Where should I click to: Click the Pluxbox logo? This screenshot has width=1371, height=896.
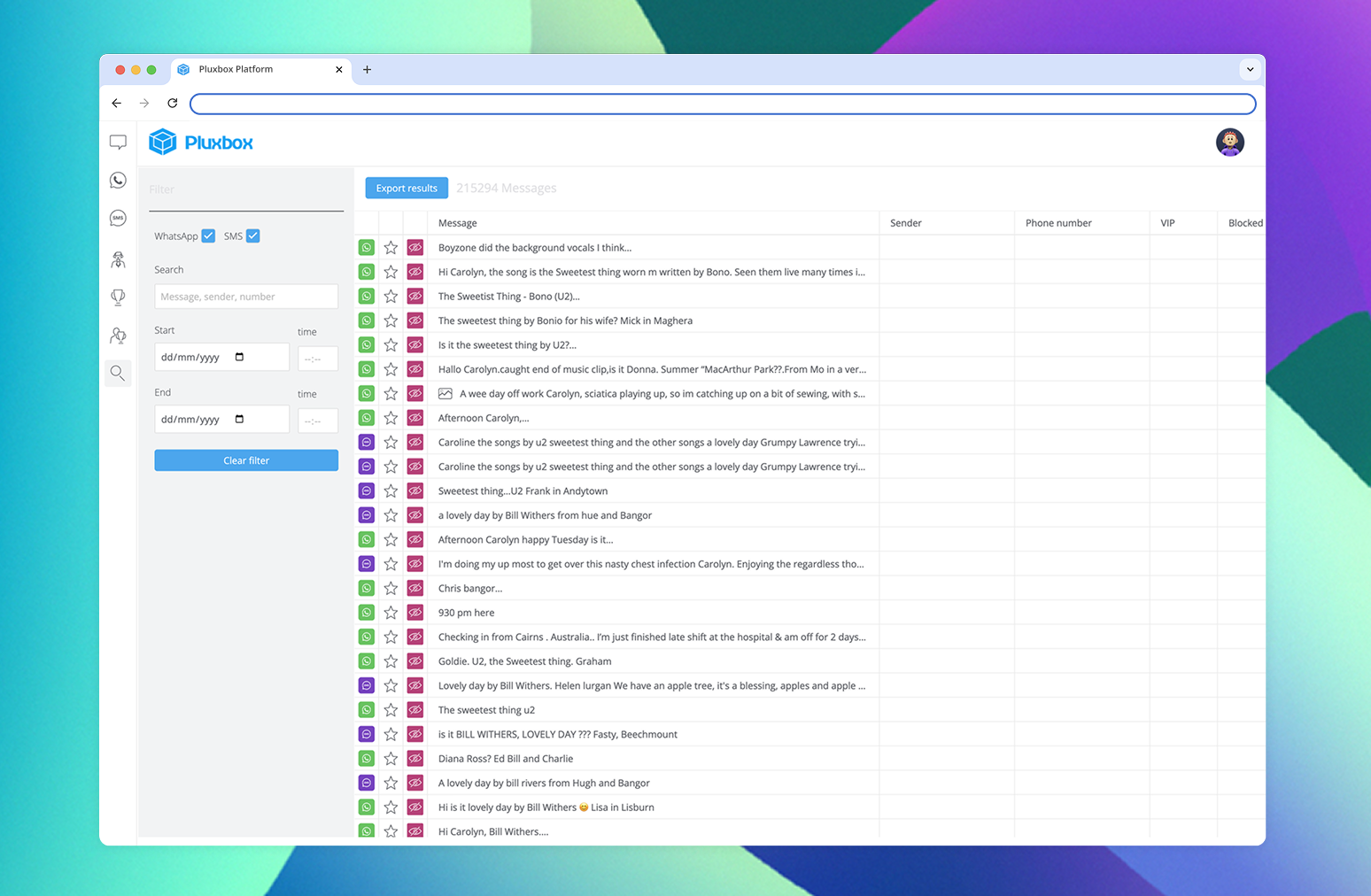201,142
